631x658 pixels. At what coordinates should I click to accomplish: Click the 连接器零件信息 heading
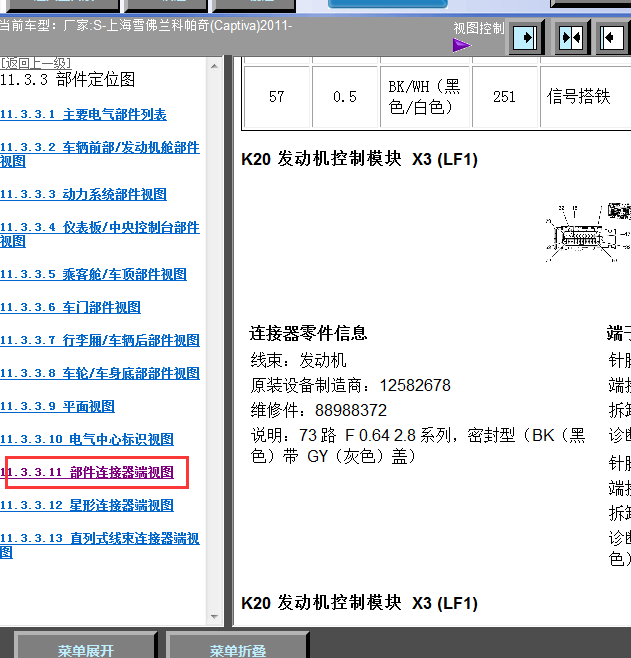308,334
